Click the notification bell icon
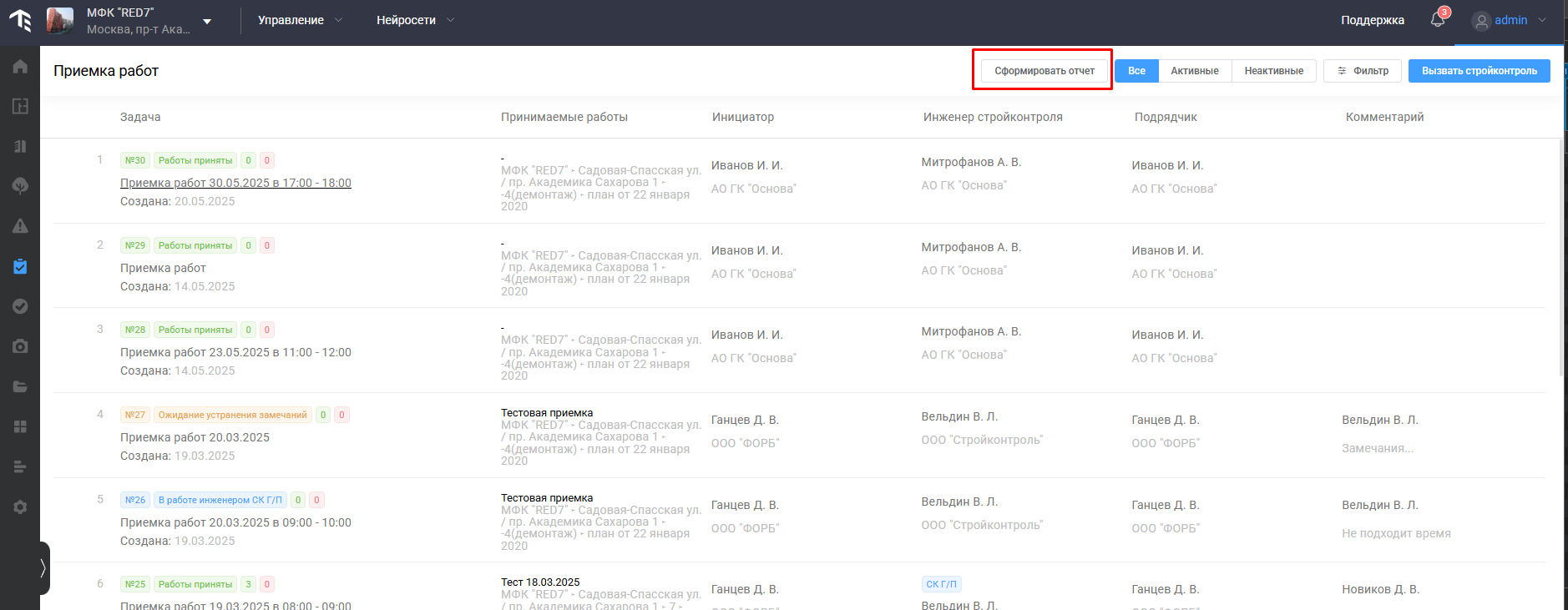The image size is (1568, 610). [1438, 20]
